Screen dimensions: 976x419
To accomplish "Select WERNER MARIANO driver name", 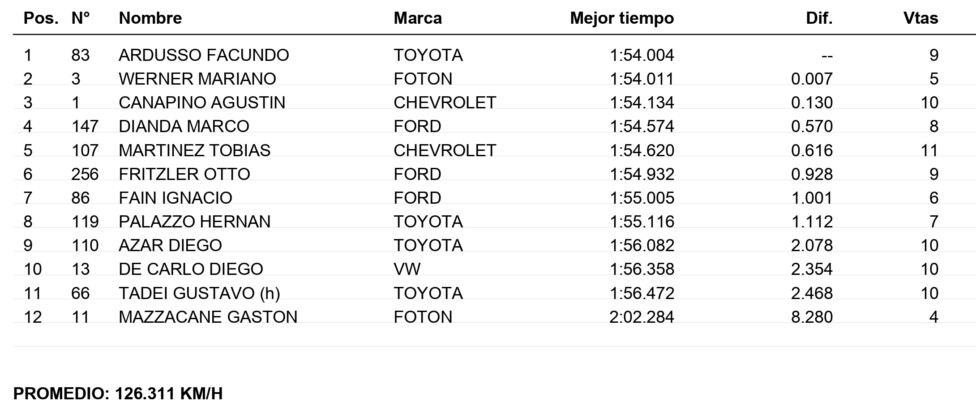I will 197,79.
